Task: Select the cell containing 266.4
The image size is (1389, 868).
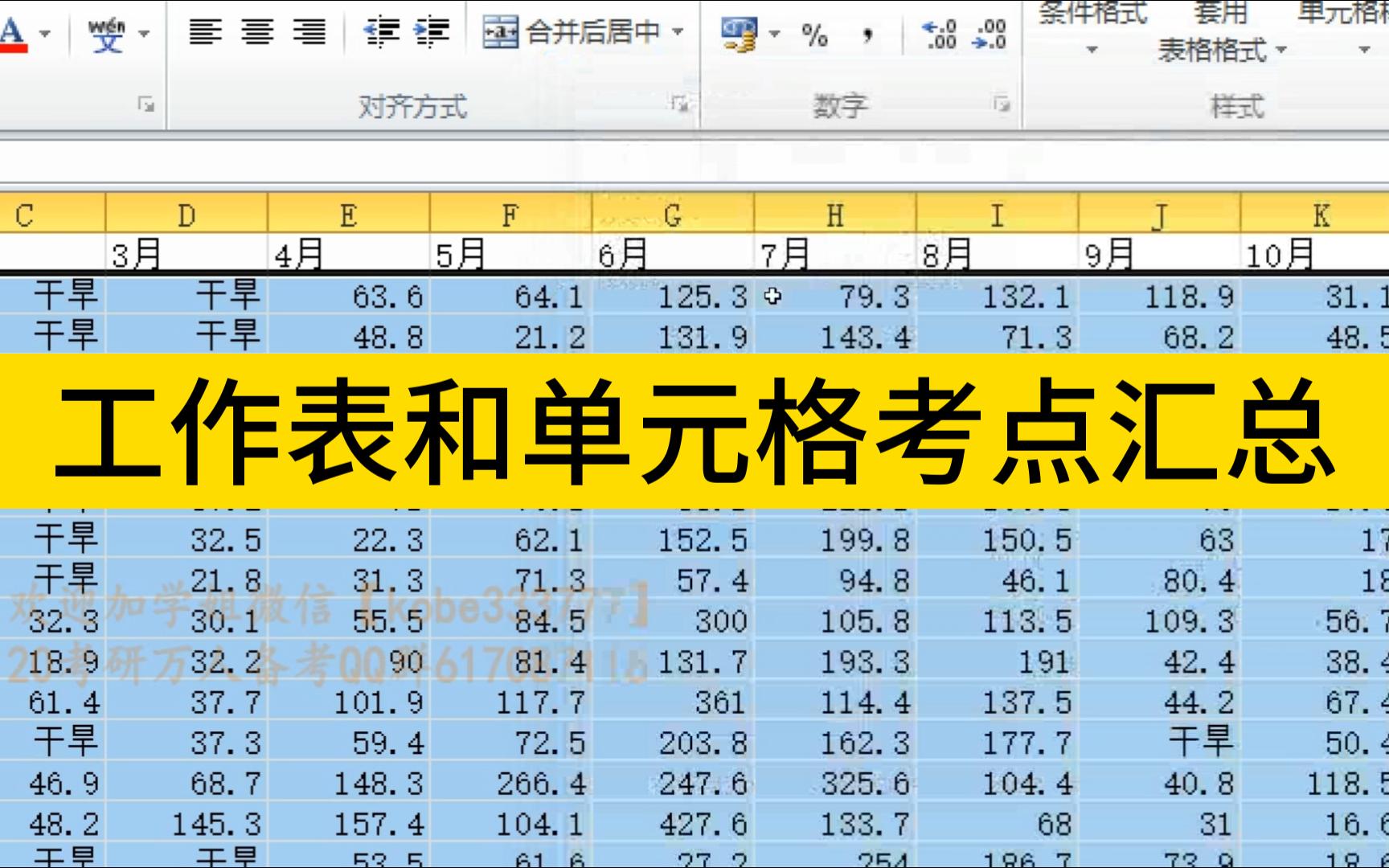Action: (x=511, y=784)
